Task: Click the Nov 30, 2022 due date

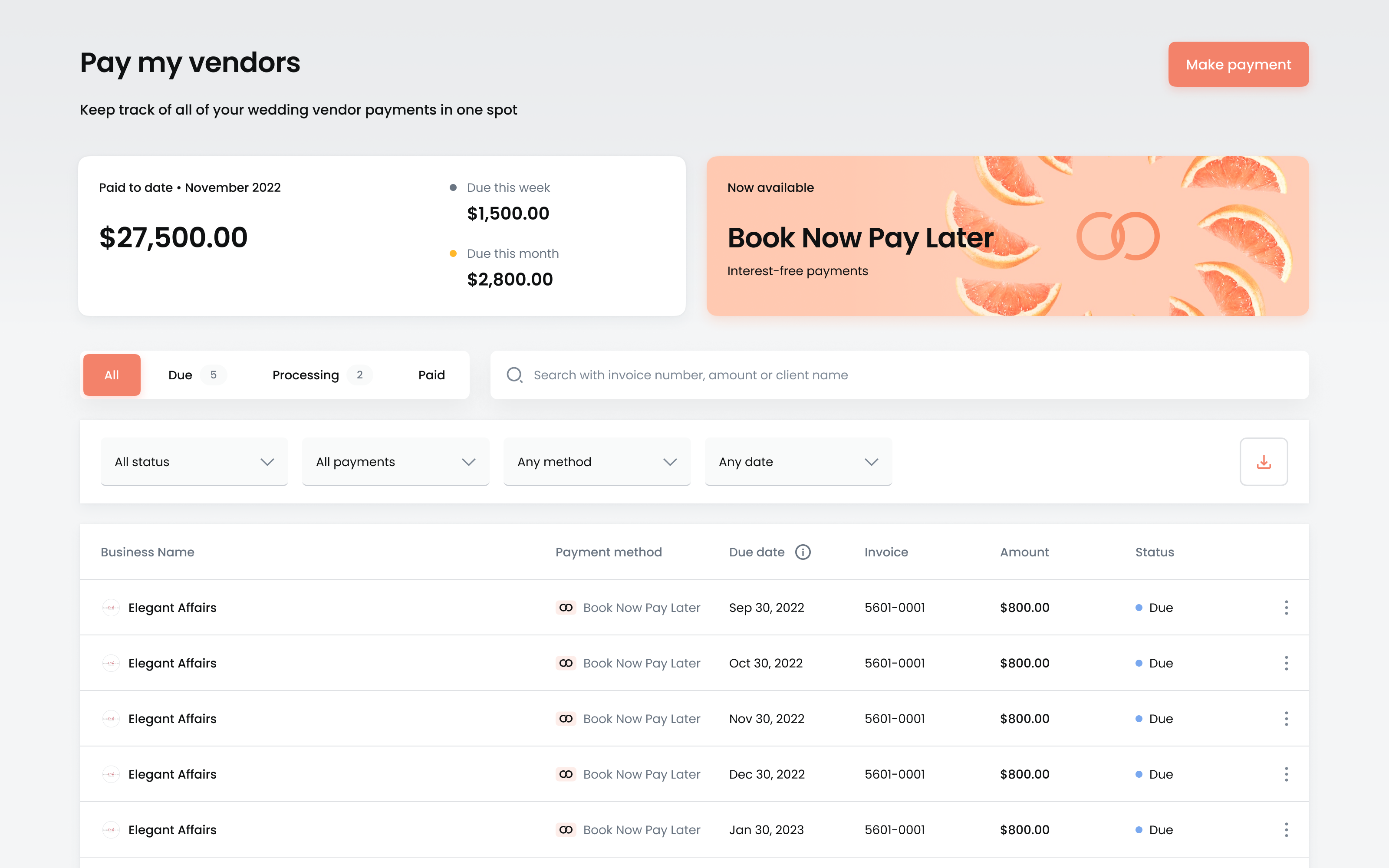Action: point(766,719)
